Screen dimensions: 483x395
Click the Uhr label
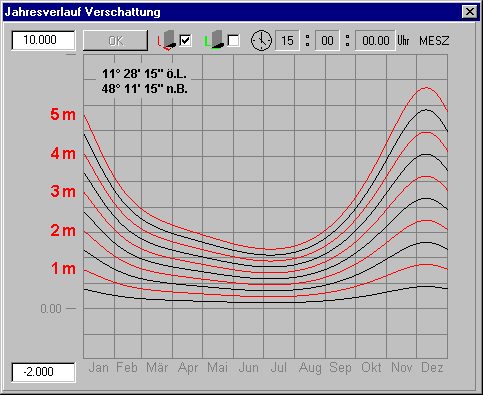403,41
